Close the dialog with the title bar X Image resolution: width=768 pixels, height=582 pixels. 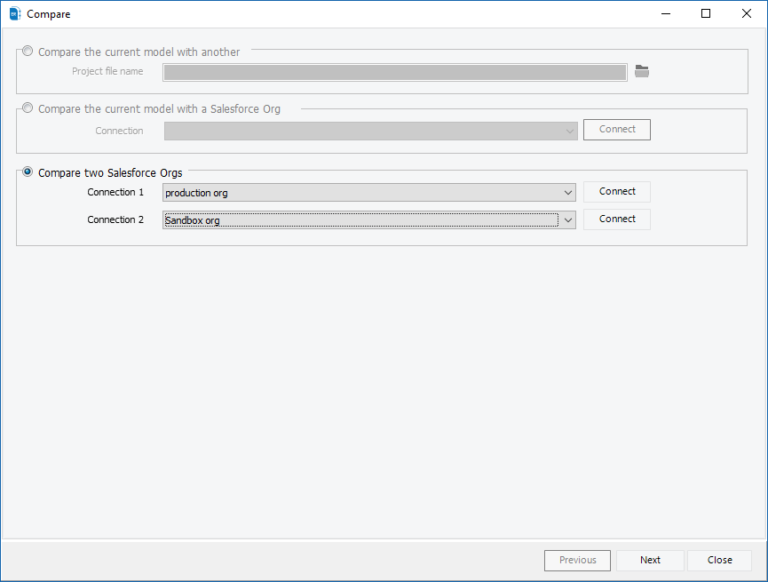tap(745, 14)
